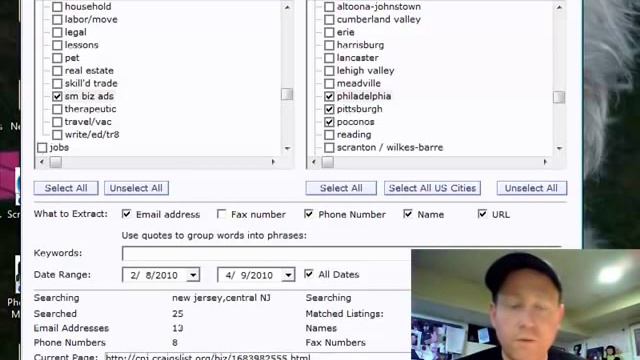This screenshot has width=640, height=360.
Task: Uncheck the pittsburgh city checkbox
Action: 329,109
